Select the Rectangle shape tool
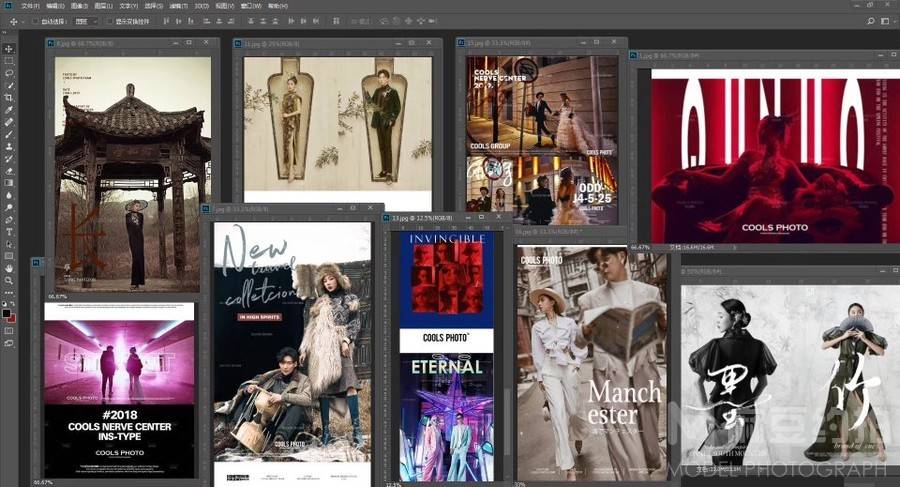This screenshot has height=487, width=900. pos(9,256)
